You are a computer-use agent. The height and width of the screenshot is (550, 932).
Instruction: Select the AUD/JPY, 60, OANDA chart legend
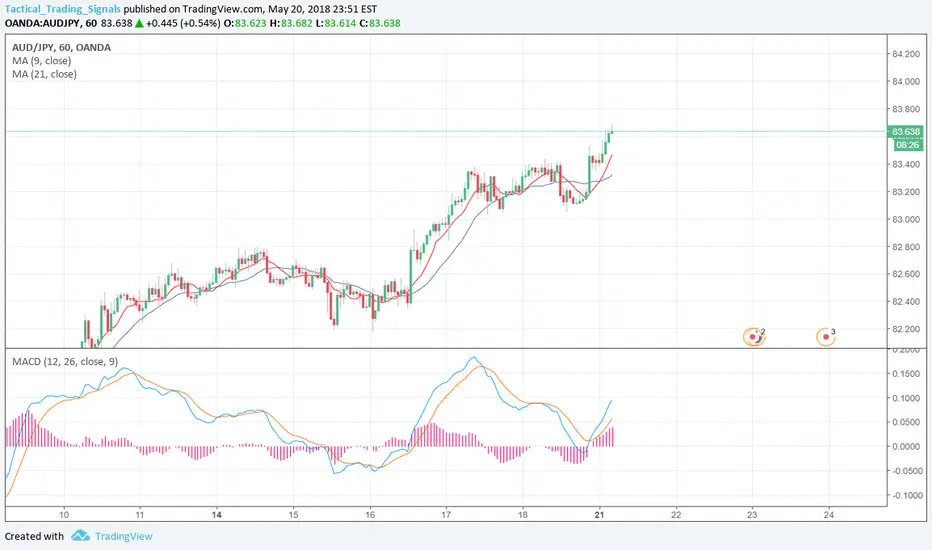click(61, 48)
